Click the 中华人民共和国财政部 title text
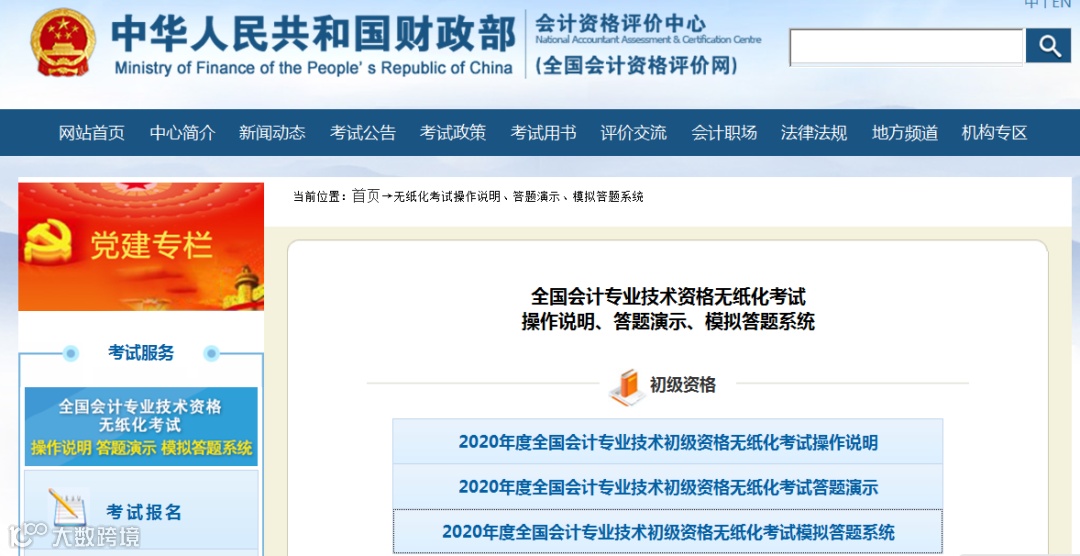Image resolution: width=1080 pixels, height=556 pixels. tap(313, 34)
